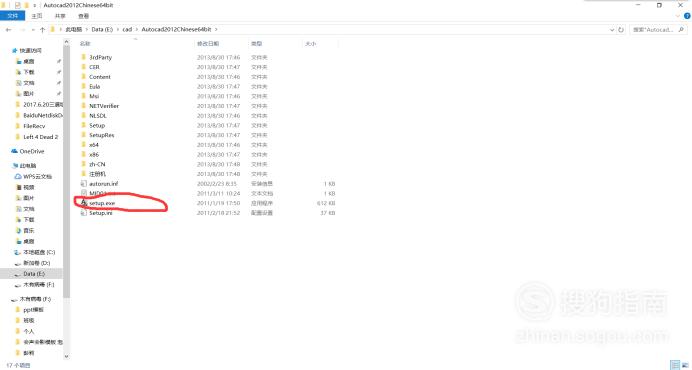Navigate to 此电脑 breadcrumb
692x370 pixels.
click(x=74, y=30)
